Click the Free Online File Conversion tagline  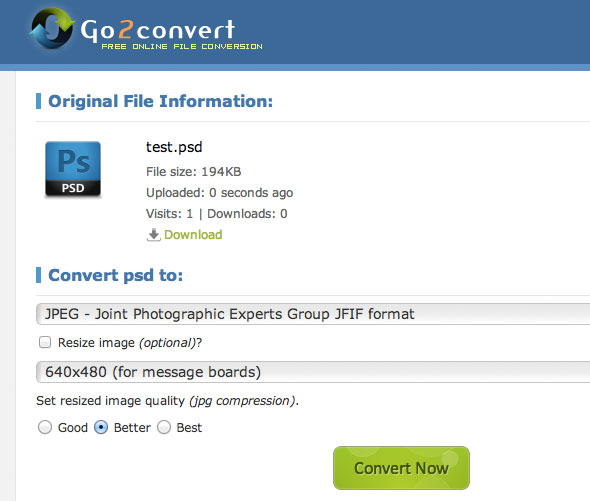click(x=182, y=47)
